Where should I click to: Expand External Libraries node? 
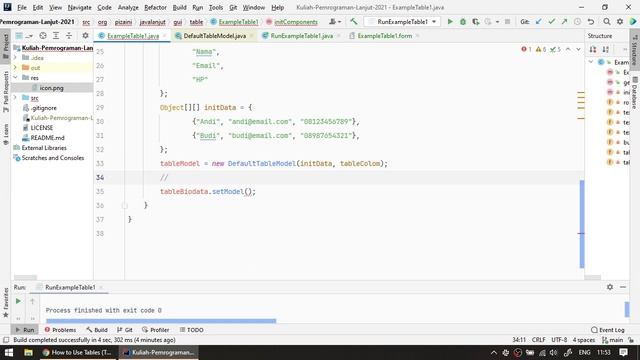pyautogui.click(x=44, y=148)
